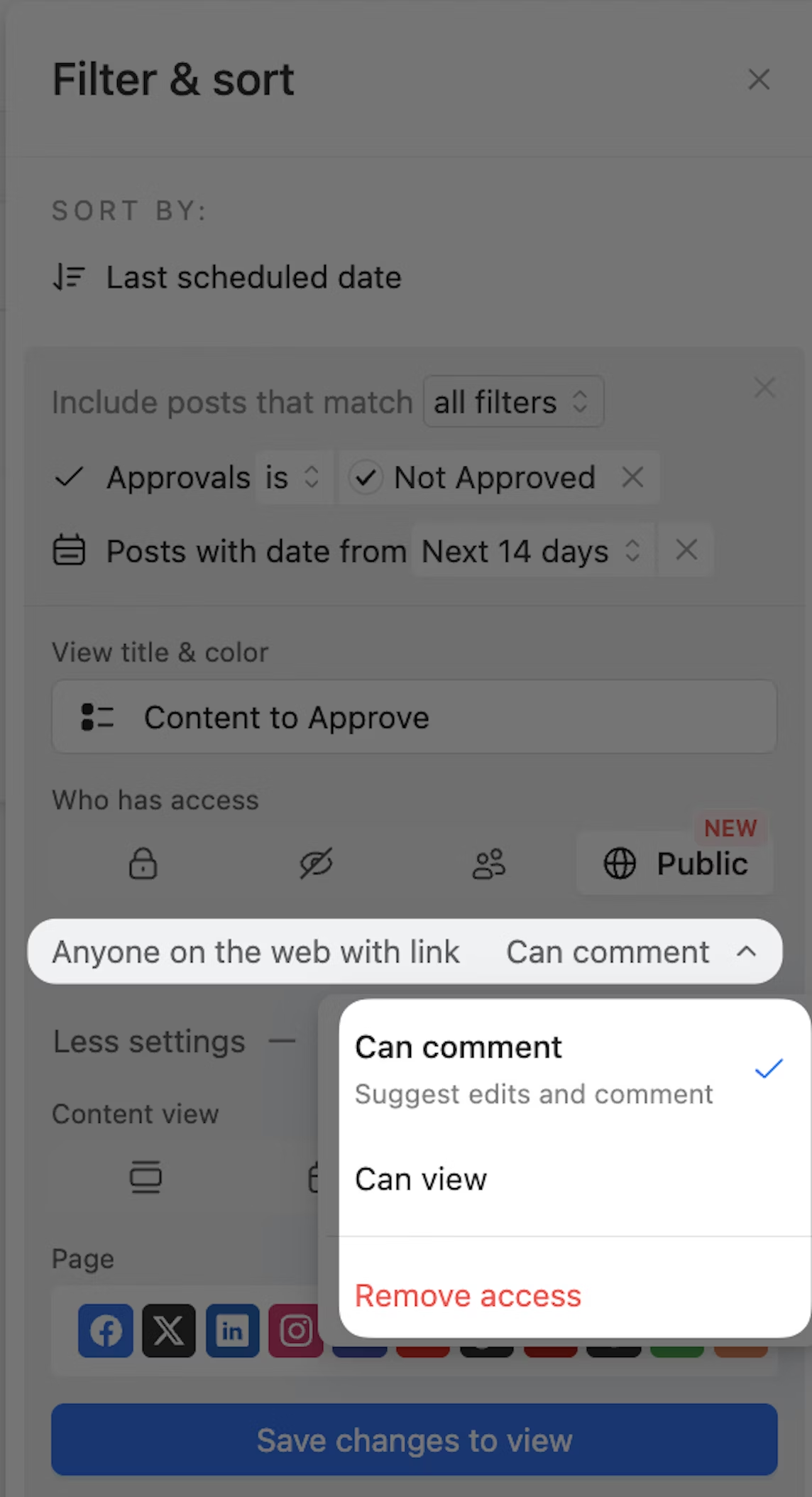Choose the team members access icon
Viewport: 812px width, 1497px height.
(489, 864)
